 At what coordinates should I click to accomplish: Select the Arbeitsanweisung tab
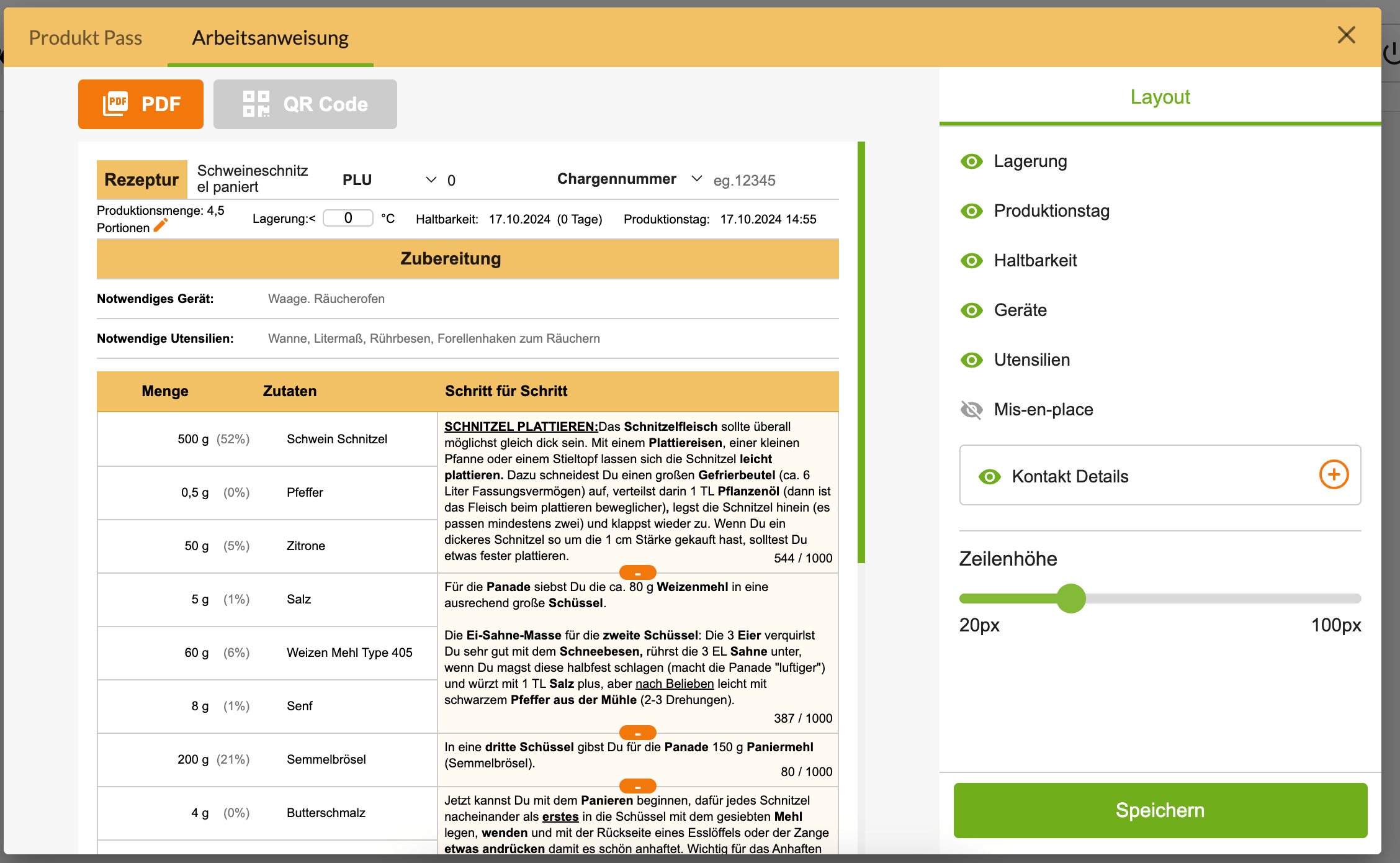coord(271,37)
